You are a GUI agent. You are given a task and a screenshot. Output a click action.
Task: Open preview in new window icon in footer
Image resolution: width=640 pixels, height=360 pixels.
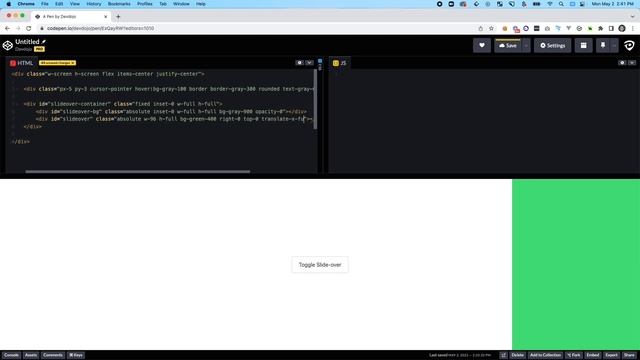point(503,355)
